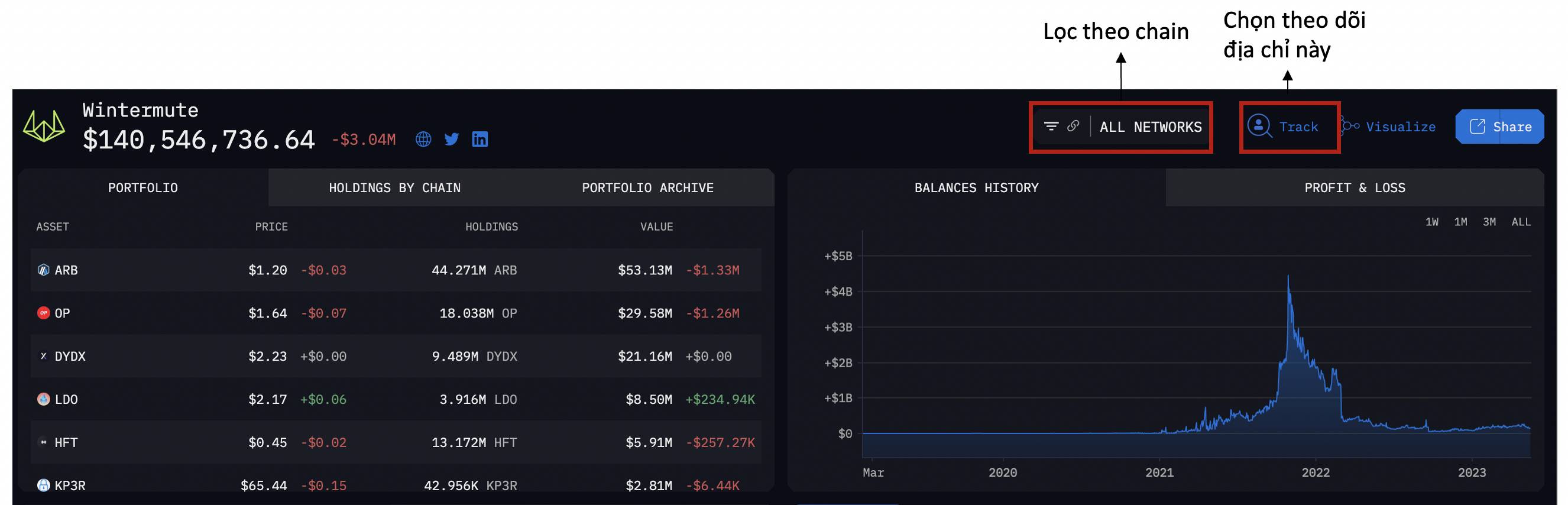Click the KP3R asset name
The height and width of the screenshot is (505, 1568).
70,485
